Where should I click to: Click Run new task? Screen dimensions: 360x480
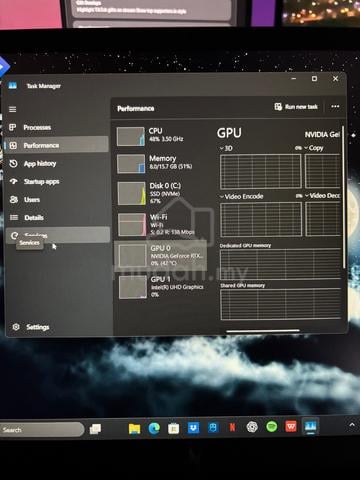point(296,107)
